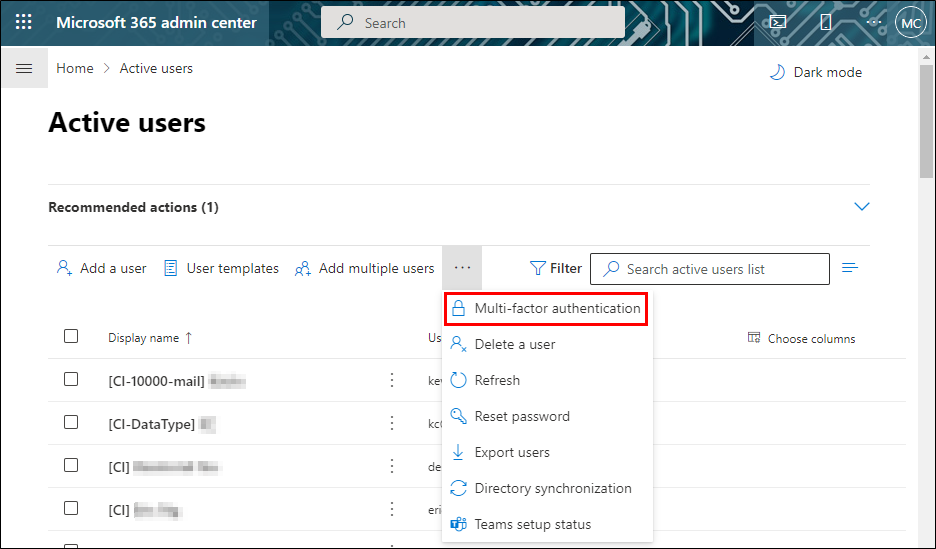This screenshot has width=936, height=549.
Task: Choose Delete a user from menu
Action: 547,344
